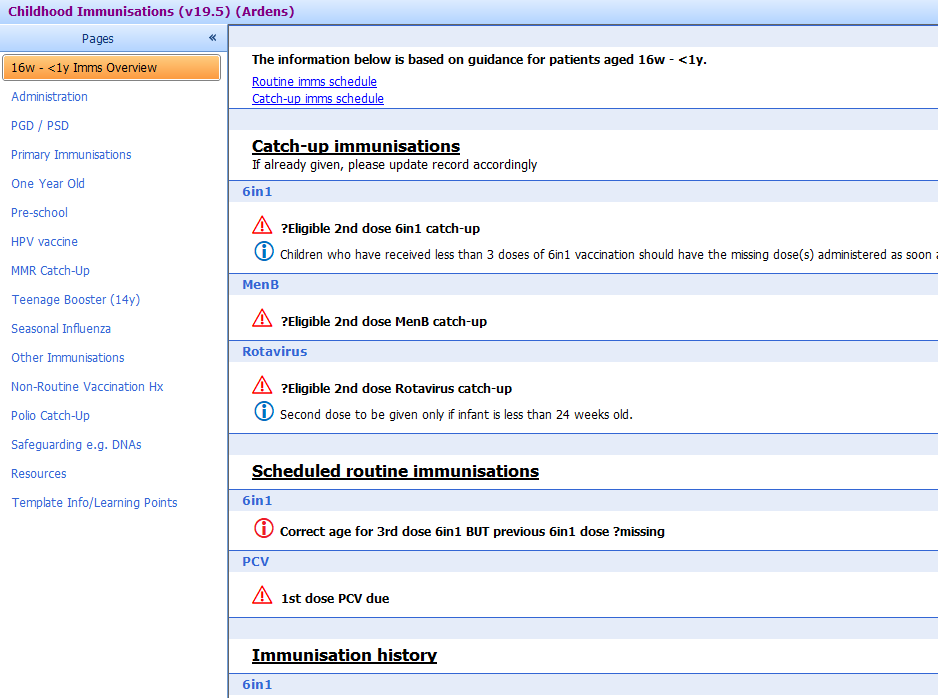The image size is (938, 698).
Task: Select the 16w - <1y Imms Overview page
Action: click(112, 68)
